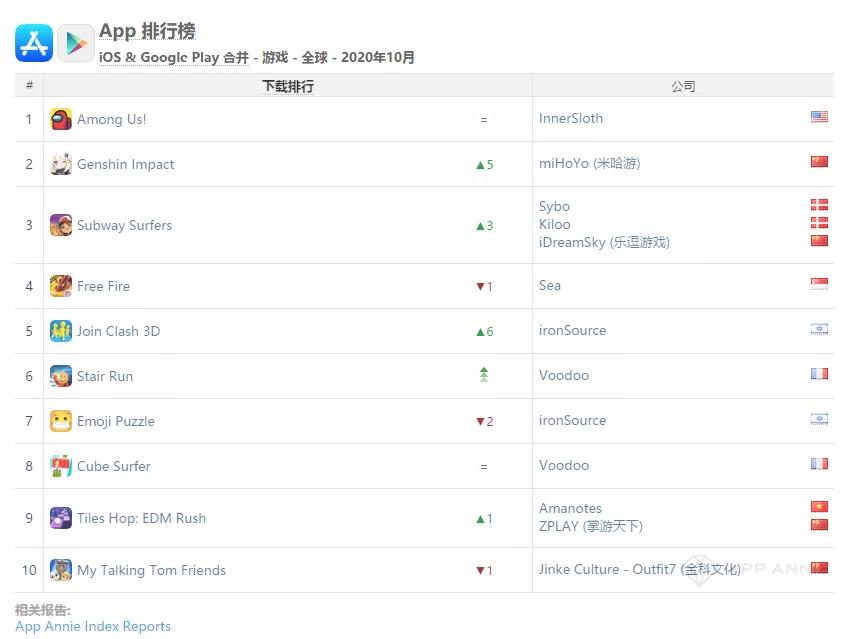Click the France flag in Cube Surfer row
Image resolution: width=842 pixels, height=639 pixels.
(819, 463)
